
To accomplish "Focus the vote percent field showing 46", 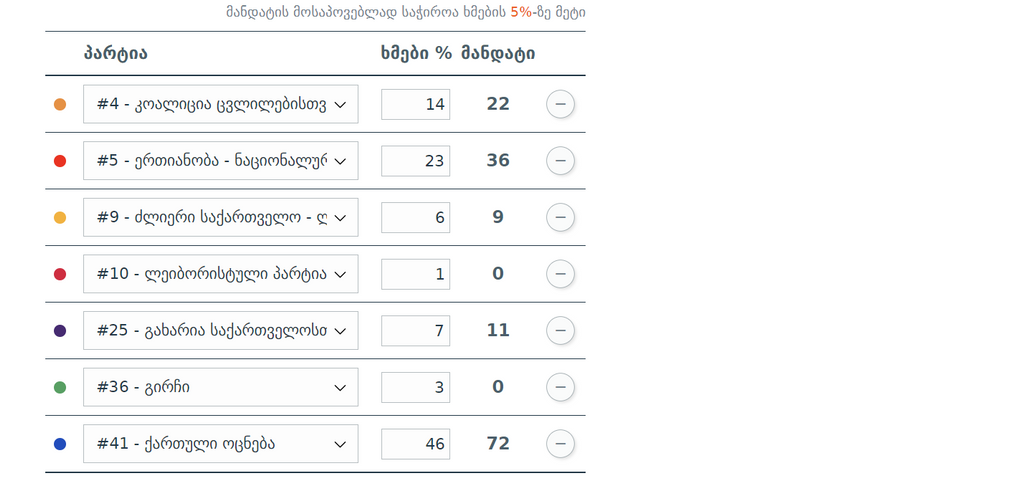I will point(415,443).
